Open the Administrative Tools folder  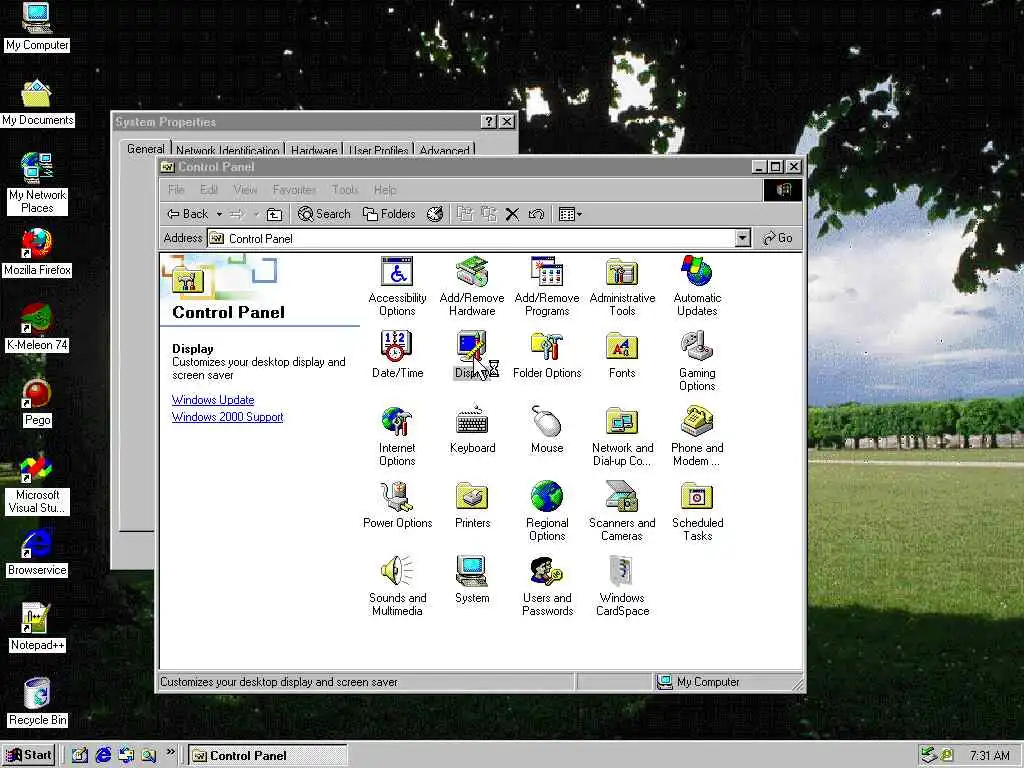(622, 286)
